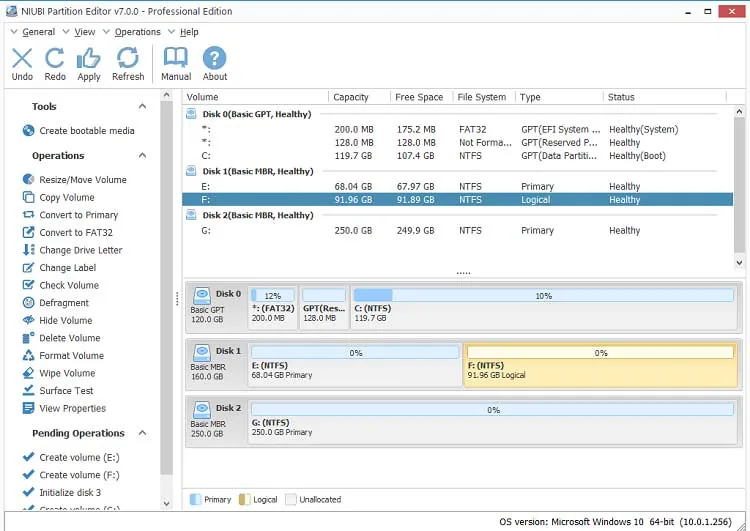This screenshot has width=750, height=531.
Task: Click the Convert to FAT32 icon
Action: click(x=28, y=232)
